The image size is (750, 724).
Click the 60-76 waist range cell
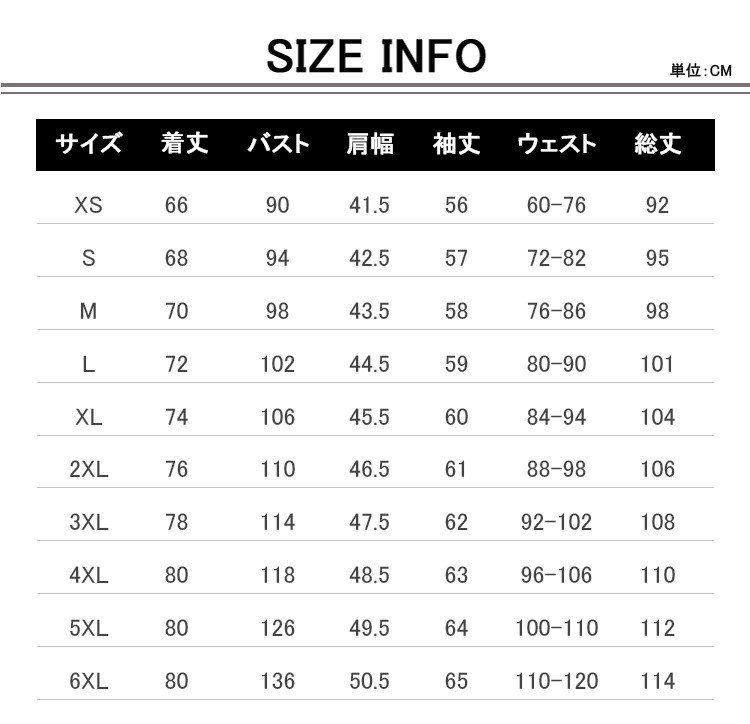556,205
